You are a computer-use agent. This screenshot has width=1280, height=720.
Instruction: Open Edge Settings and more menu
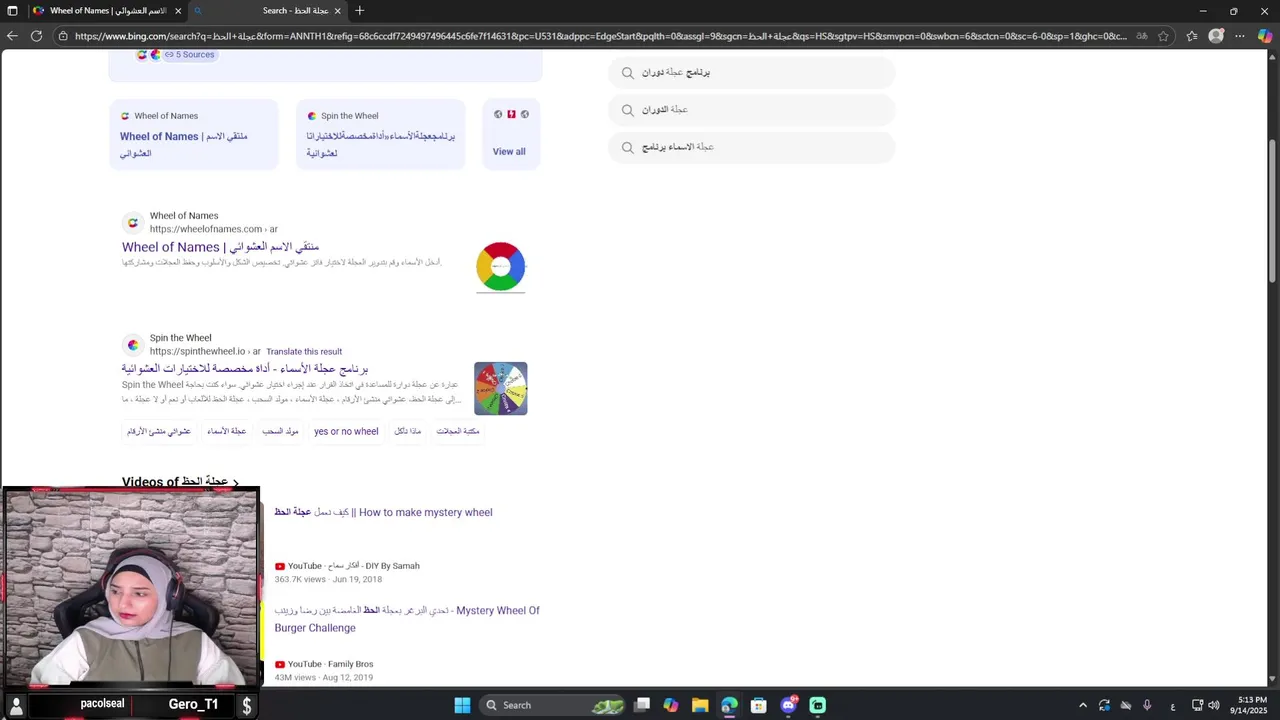click(x=1240, y=36)
